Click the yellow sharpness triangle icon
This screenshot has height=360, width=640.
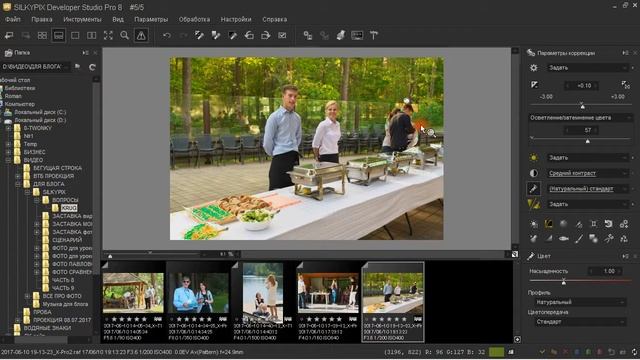(x=533, y=204)
